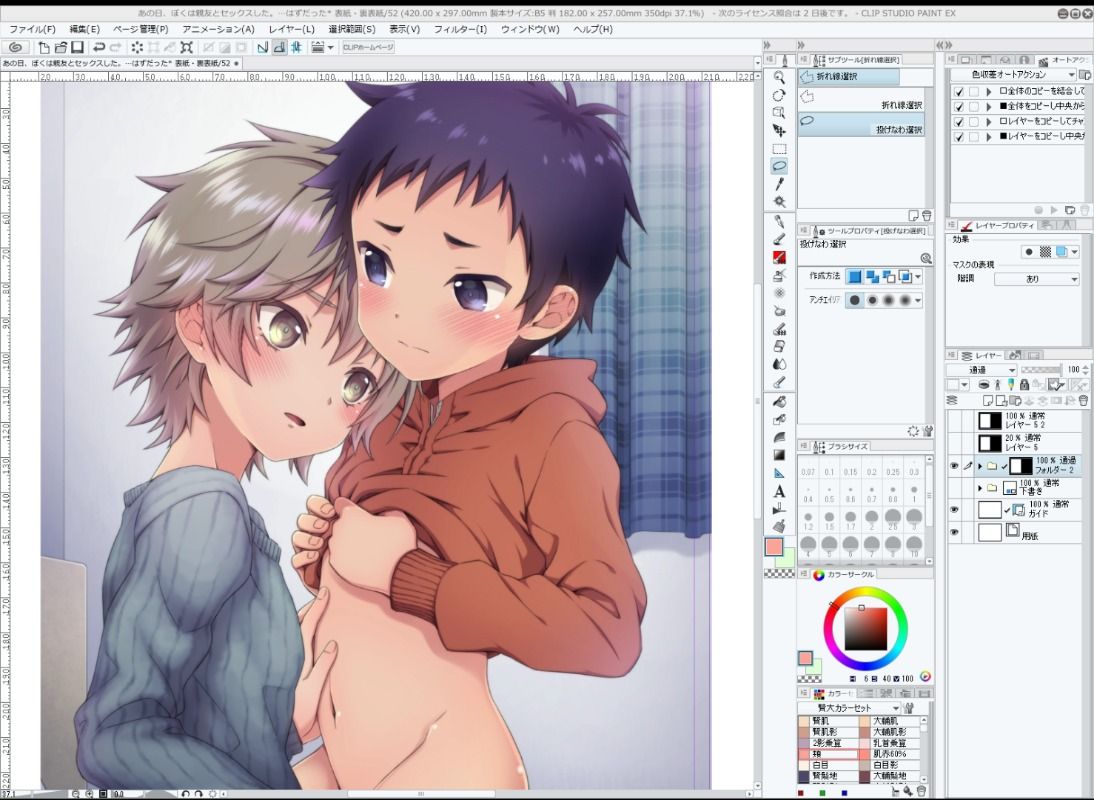Expand フォルダー 2 layer folder

pyautogui.click(x=980, y=467)
